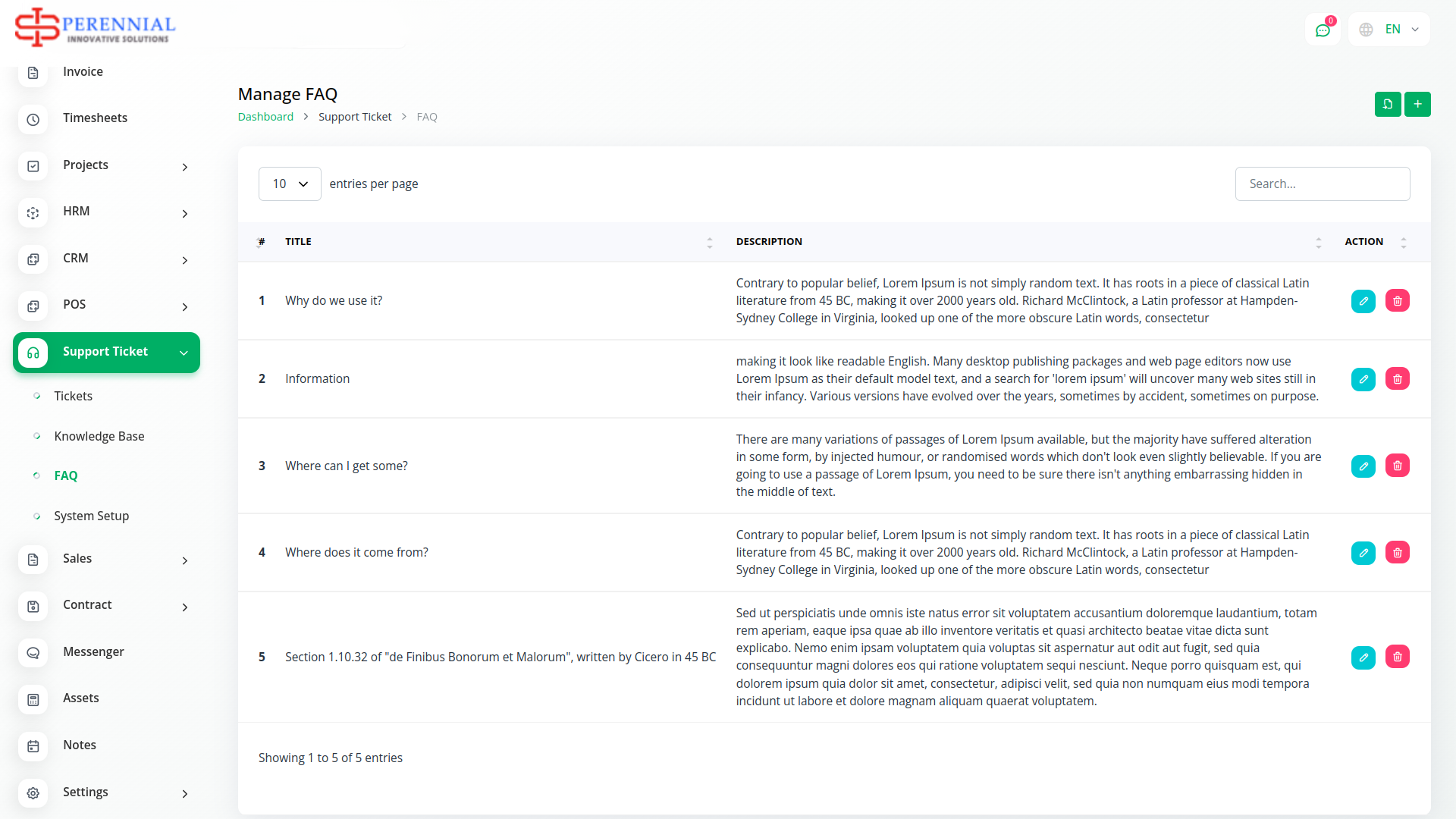Click the Search input field
The image size is (1456, 819).
(1322, 184)
